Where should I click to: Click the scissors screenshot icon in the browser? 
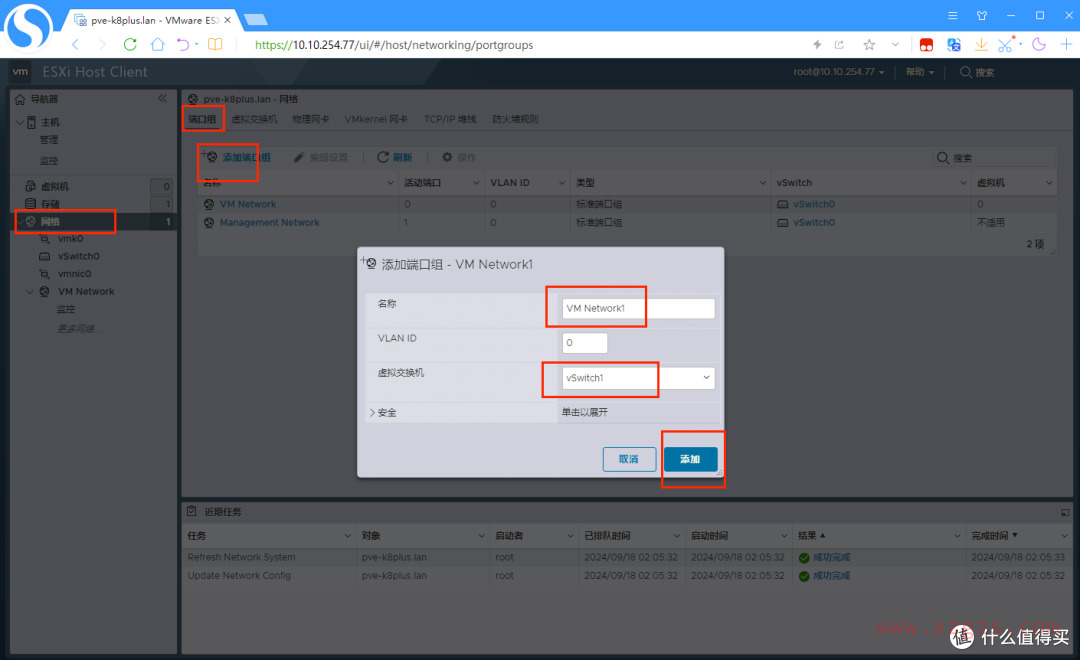tap(1006, 44)
